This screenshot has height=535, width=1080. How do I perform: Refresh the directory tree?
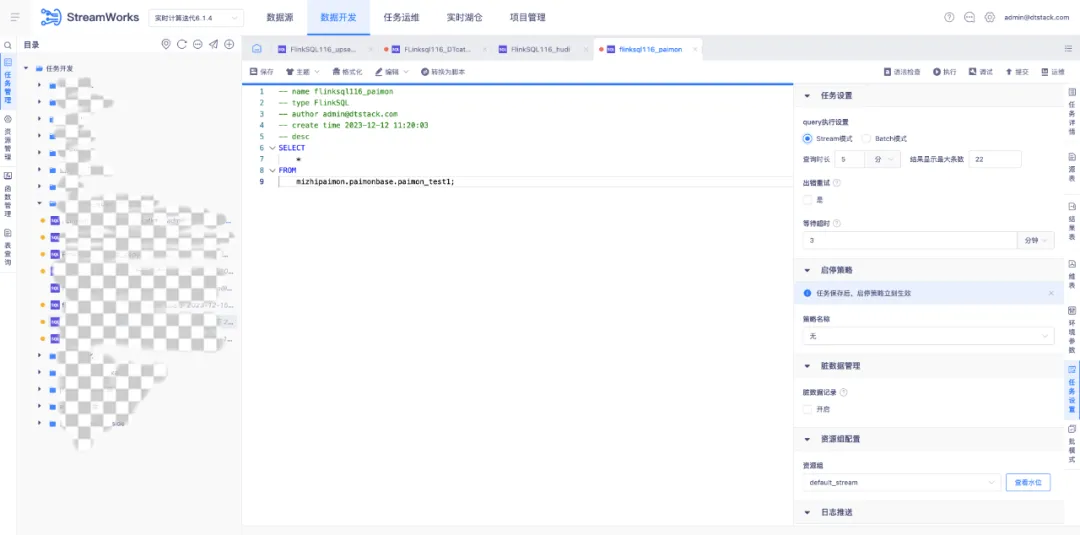click(x=182, y=44)
